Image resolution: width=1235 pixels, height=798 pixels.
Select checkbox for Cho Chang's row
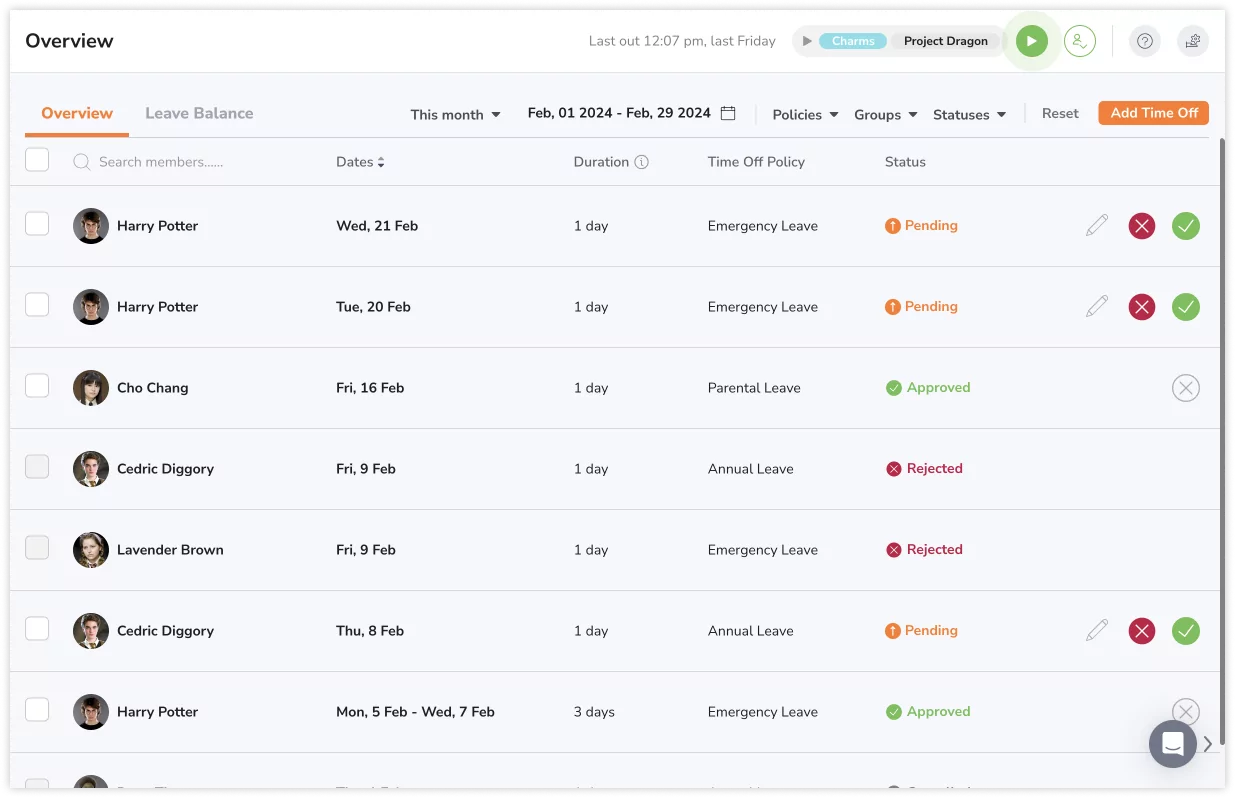37,386
